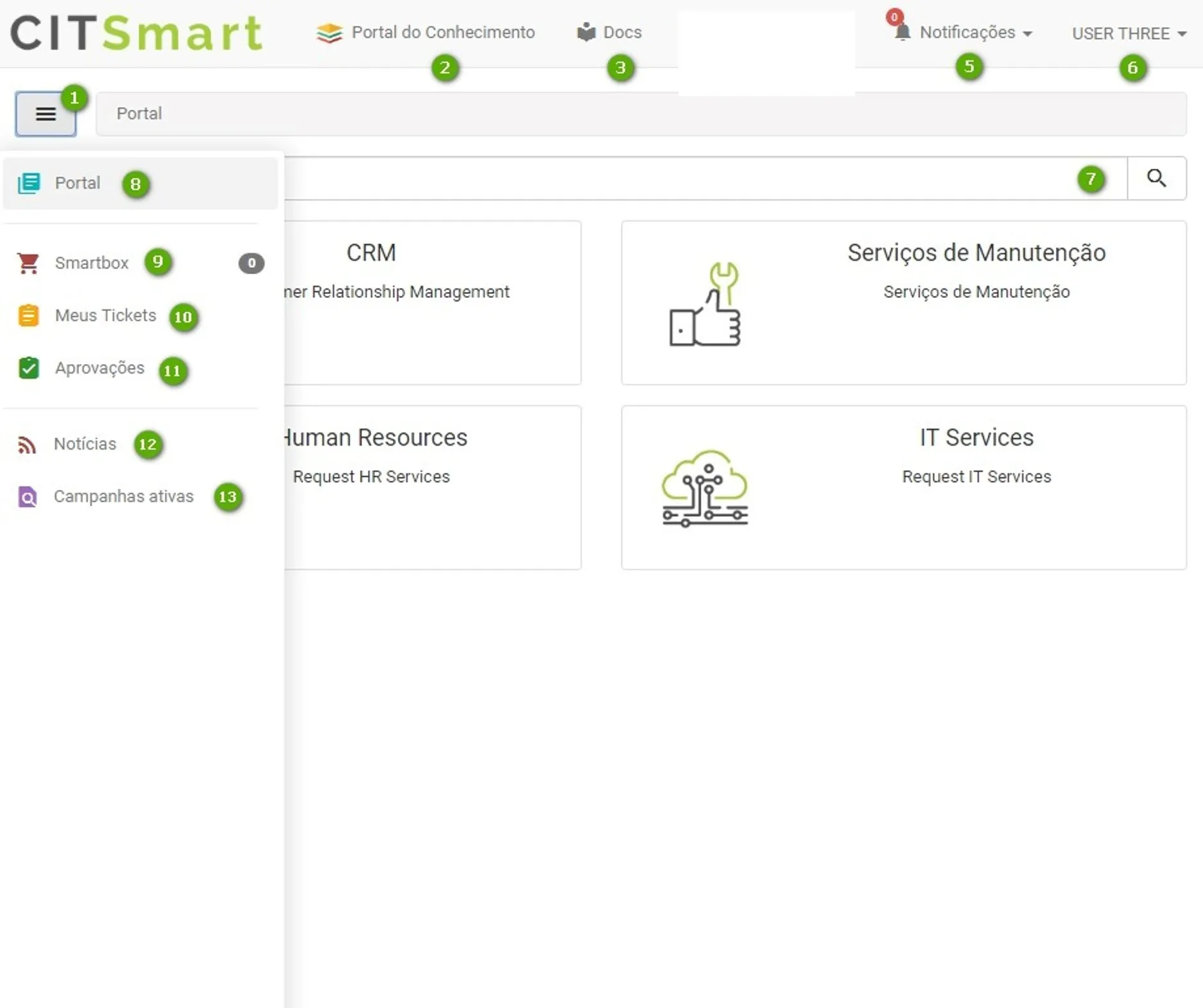Click the CITSmart logo
The width and height of the screenshot is (1203, 1008).
click(x=136, y=33)
